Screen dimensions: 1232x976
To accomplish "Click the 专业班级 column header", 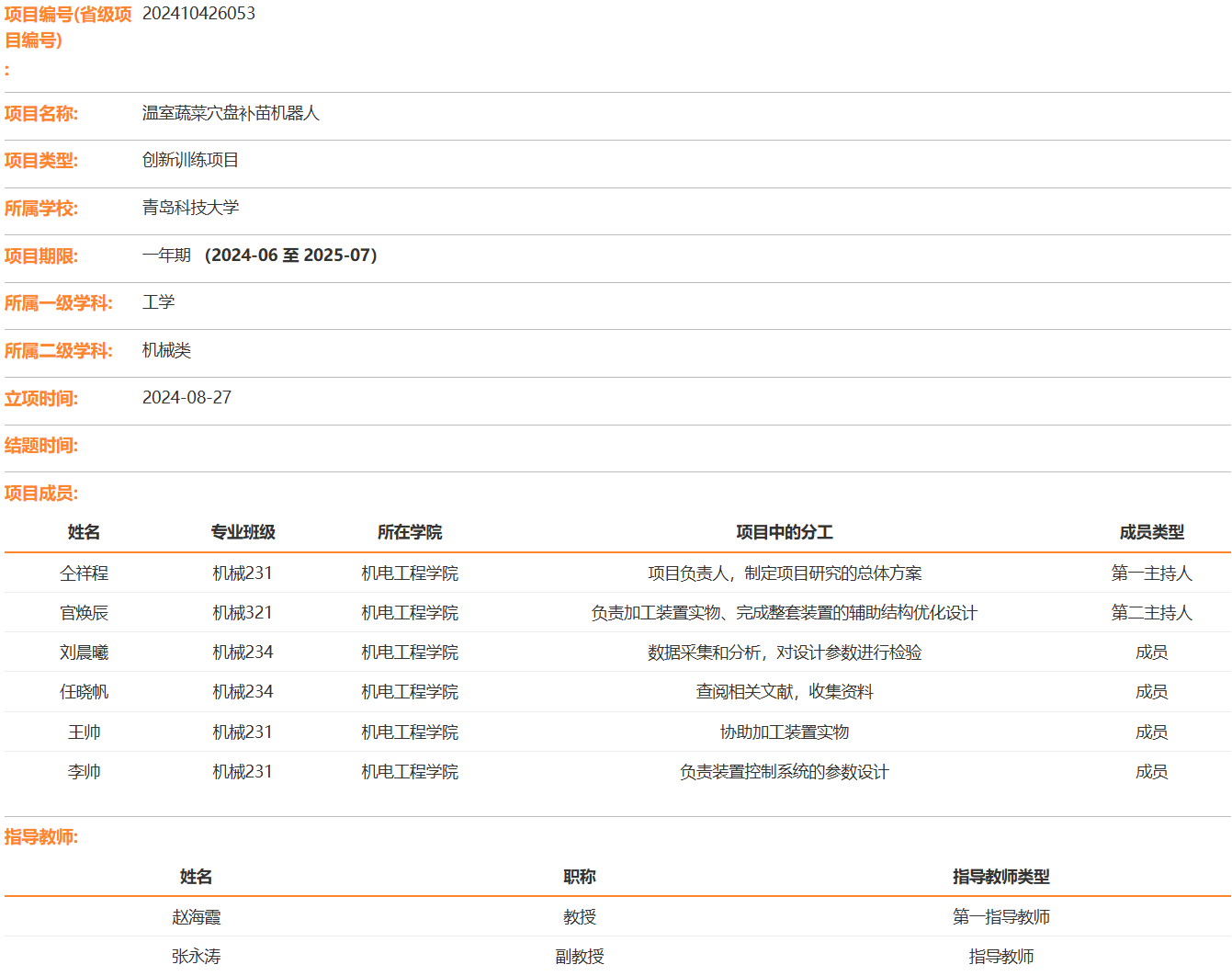I will point(243,532).
